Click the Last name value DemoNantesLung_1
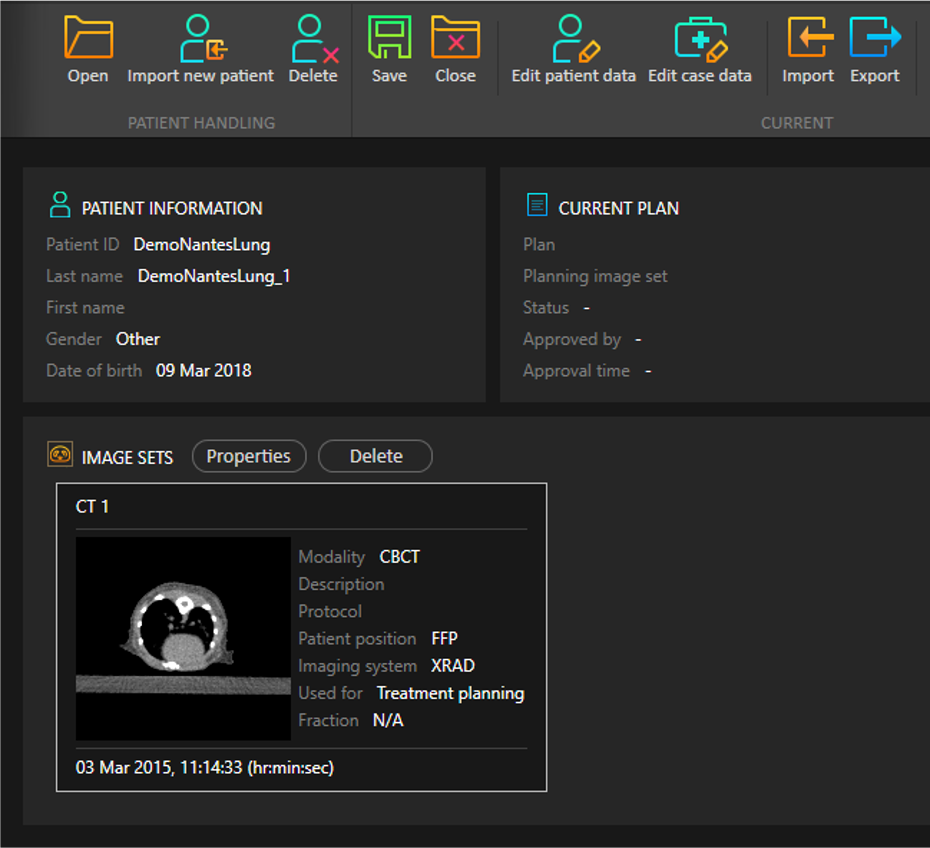Screen dimensions: 930x848 point(214,276)
